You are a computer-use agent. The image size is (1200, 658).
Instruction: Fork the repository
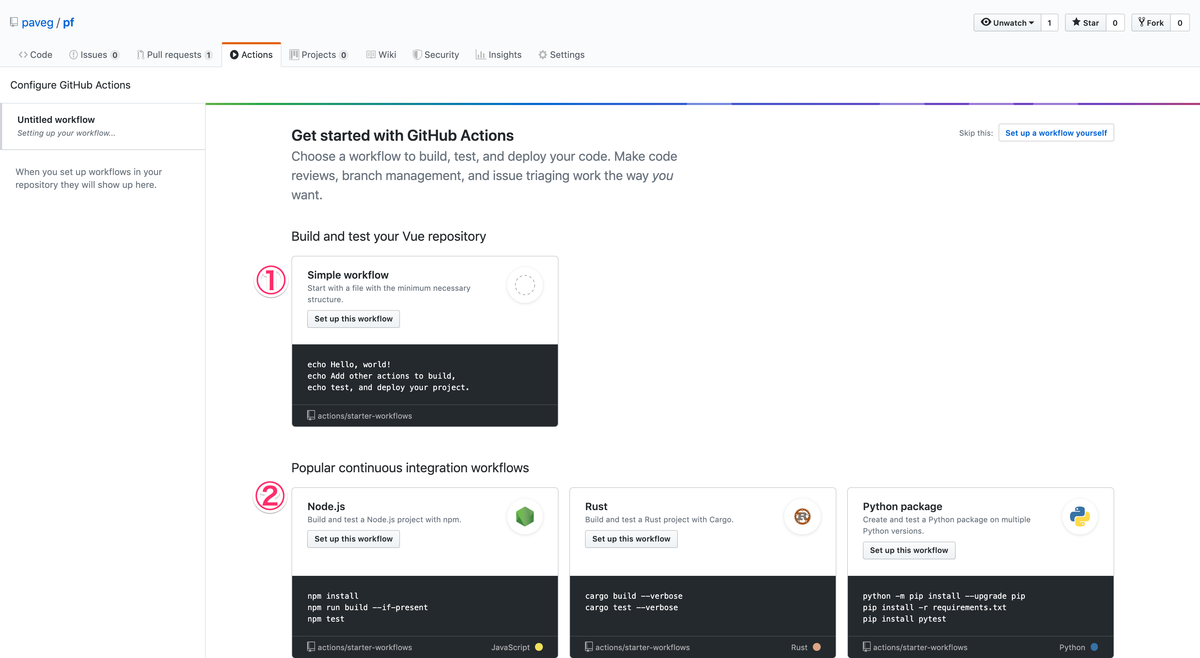pos(1151,22)
